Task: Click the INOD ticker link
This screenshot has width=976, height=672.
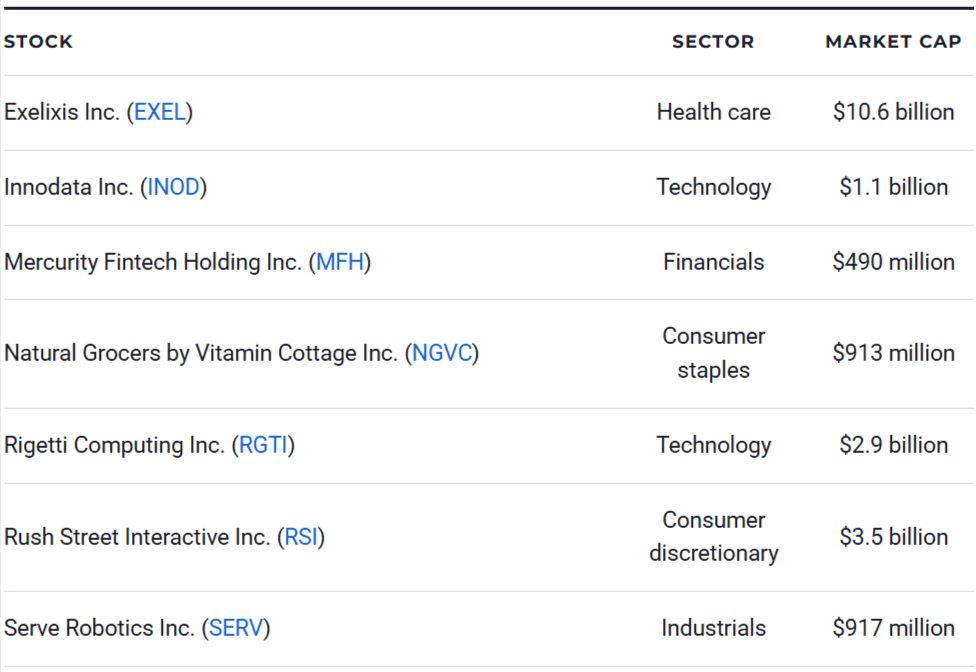Action: point(174,187)
